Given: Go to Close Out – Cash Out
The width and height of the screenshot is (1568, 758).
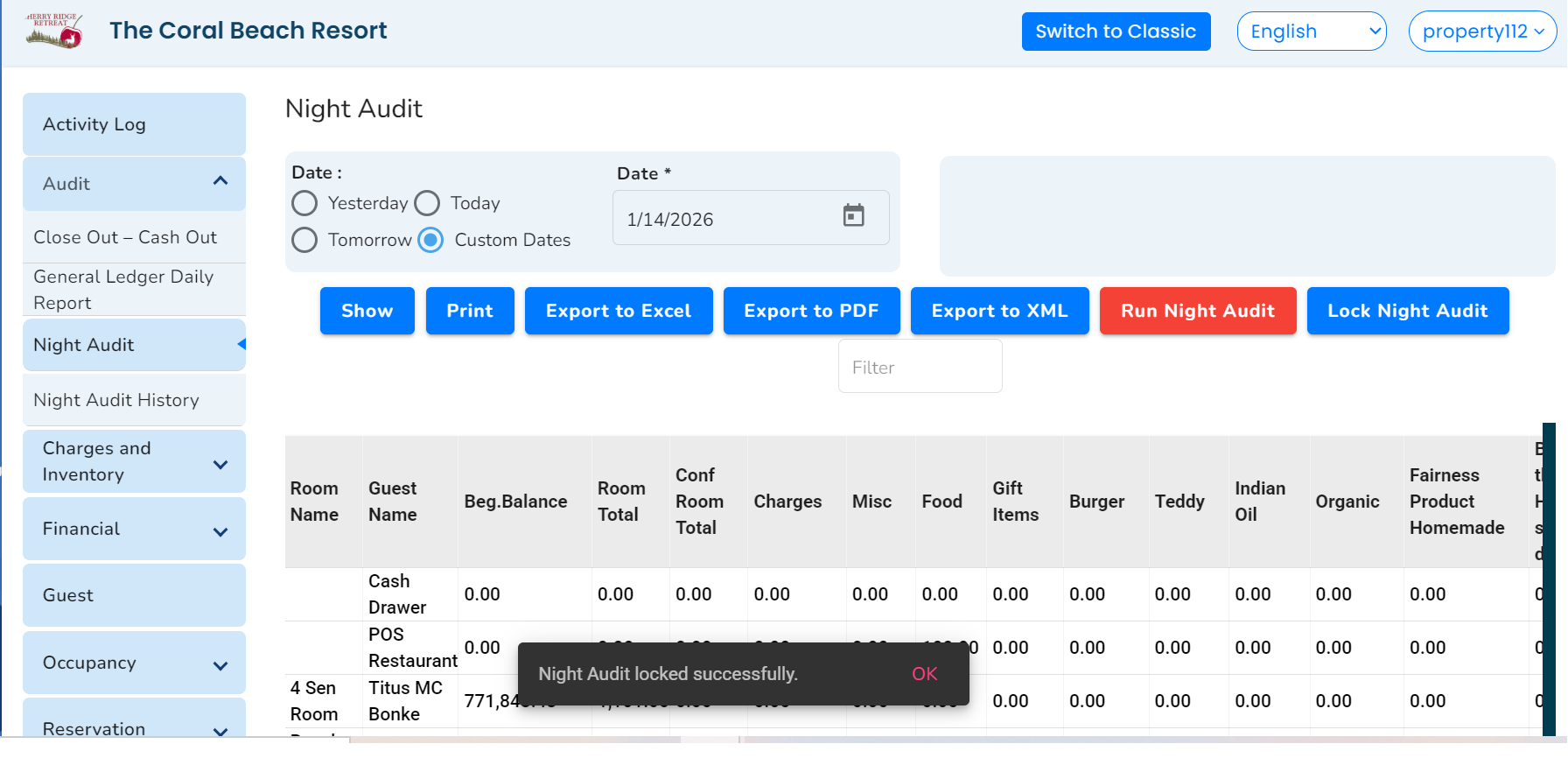Looking at the screenshot, I should 125,237.
